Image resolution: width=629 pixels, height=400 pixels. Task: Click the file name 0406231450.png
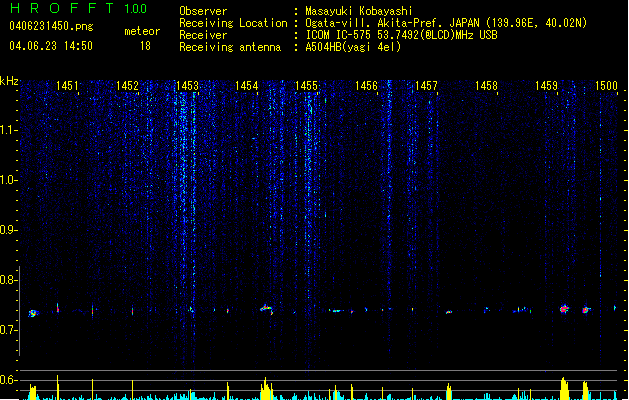click(51, 26)
